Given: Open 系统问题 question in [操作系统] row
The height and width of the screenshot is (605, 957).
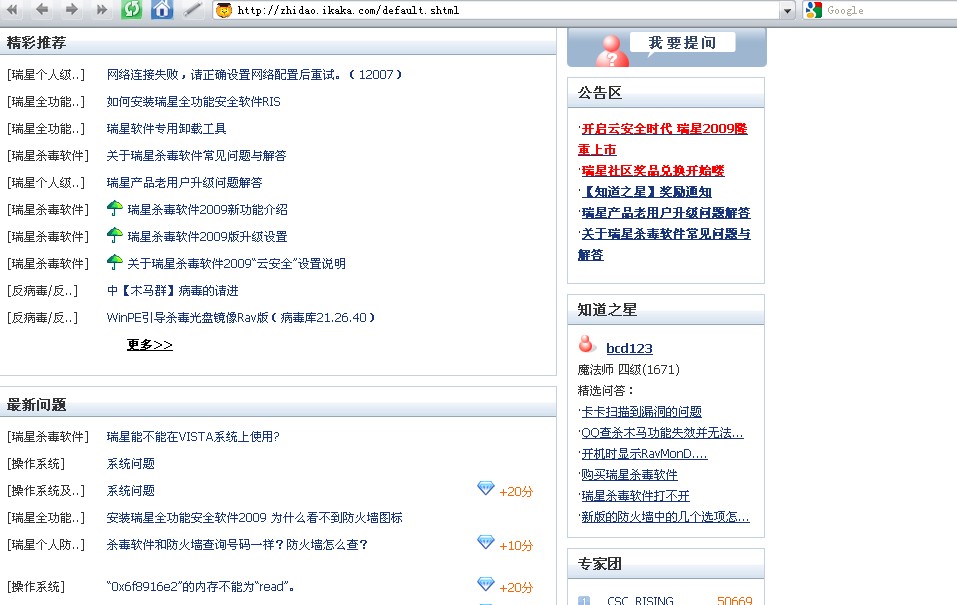Looking at the screenshot, I should coord(131,463).
